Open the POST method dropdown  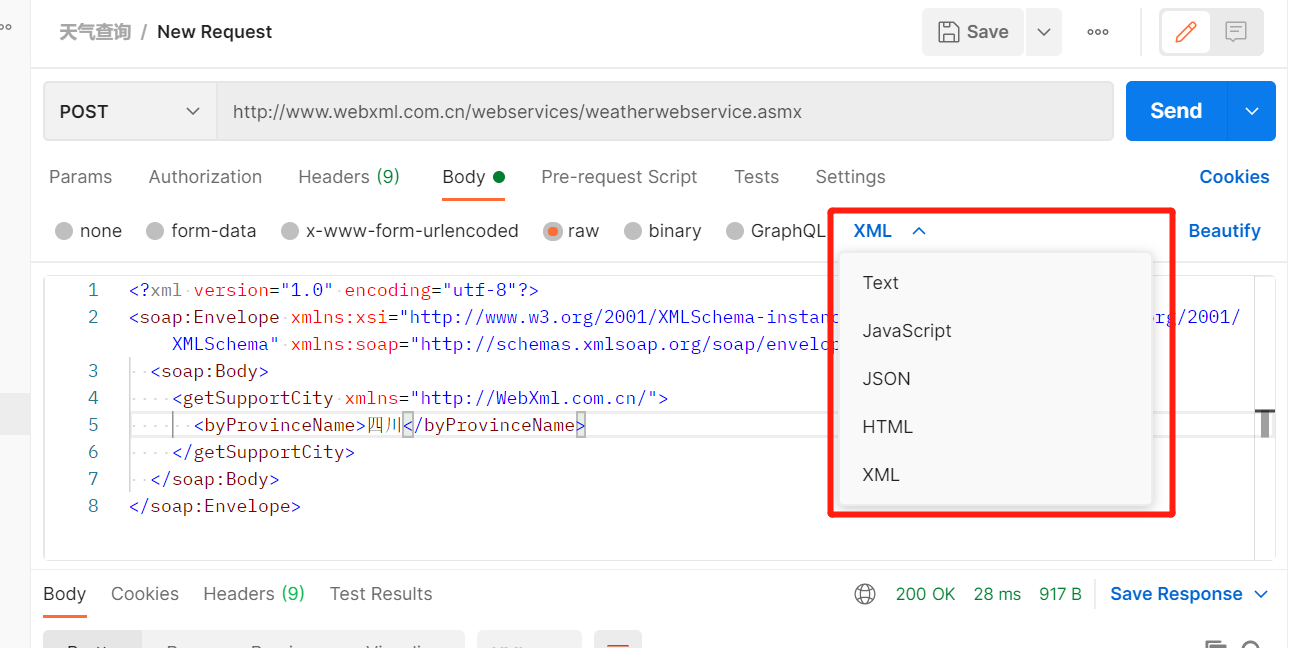point(130,111)
